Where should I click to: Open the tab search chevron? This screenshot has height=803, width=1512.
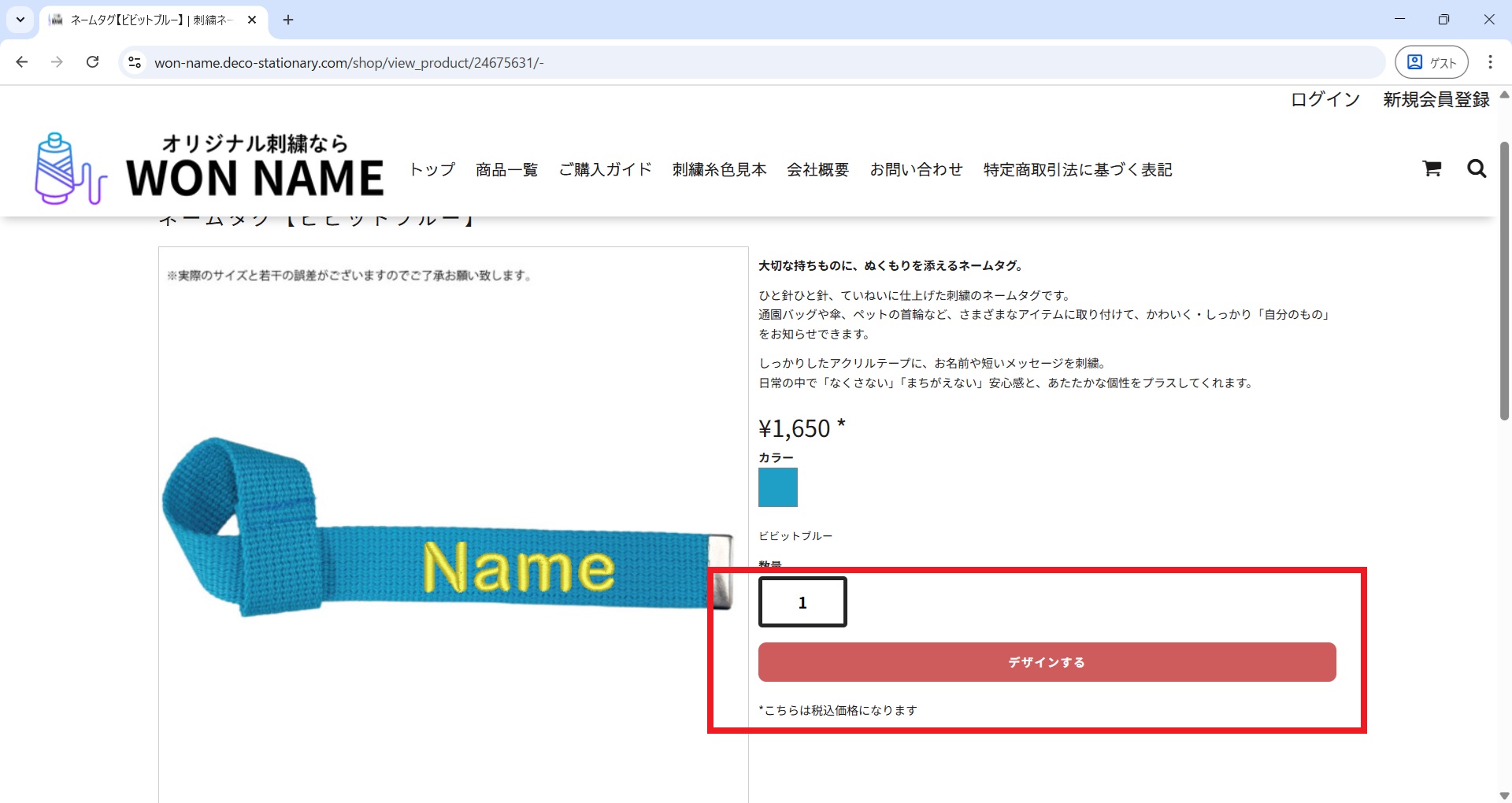click(x=20, y=20)
